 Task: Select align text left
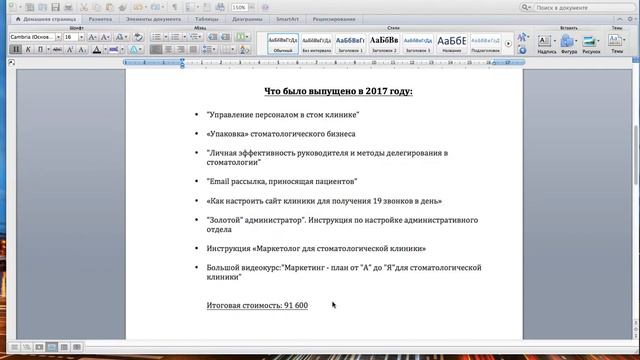pos(156,49)
